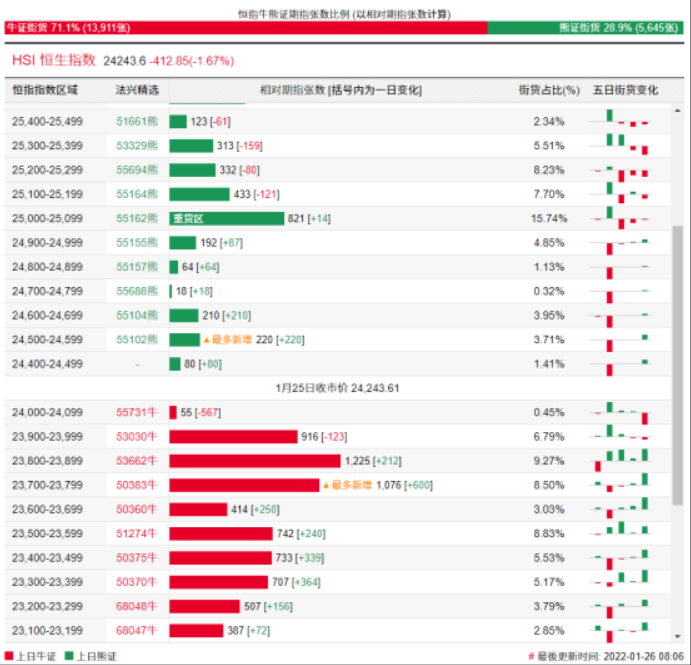This screenshot has height=665, width=691.
Task: Open warrant link 68047牛
Action: (137, 631)
